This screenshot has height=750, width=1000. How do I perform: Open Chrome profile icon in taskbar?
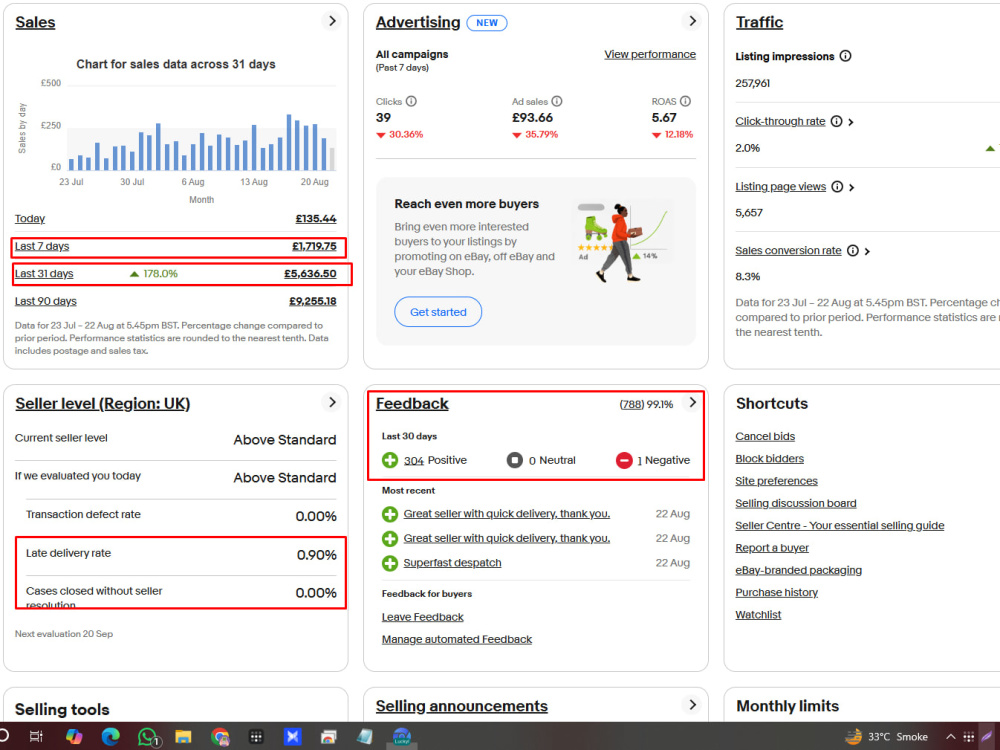pos(220,737)
